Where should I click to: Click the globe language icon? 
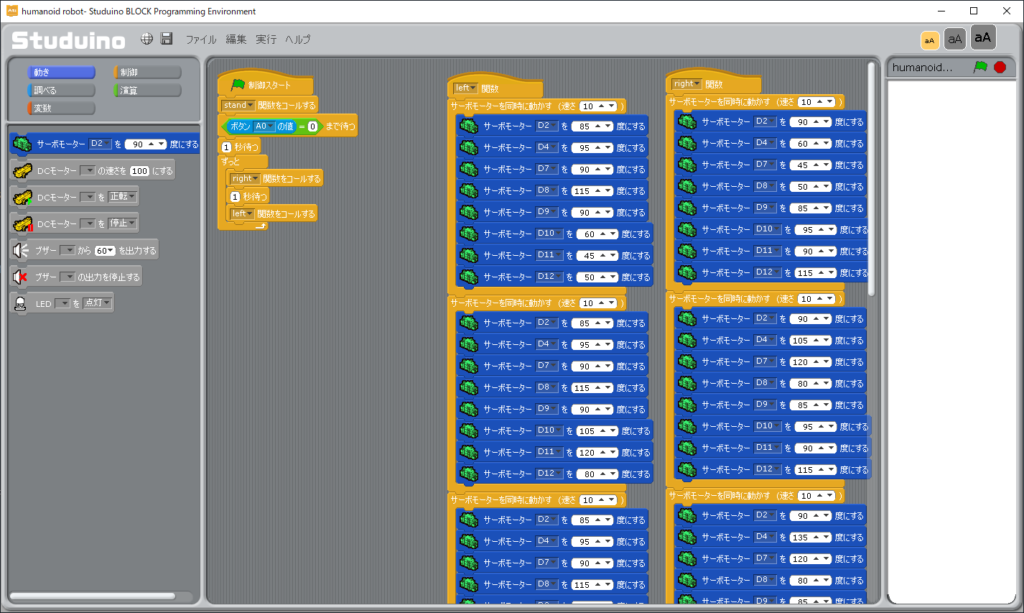point(147,39)
